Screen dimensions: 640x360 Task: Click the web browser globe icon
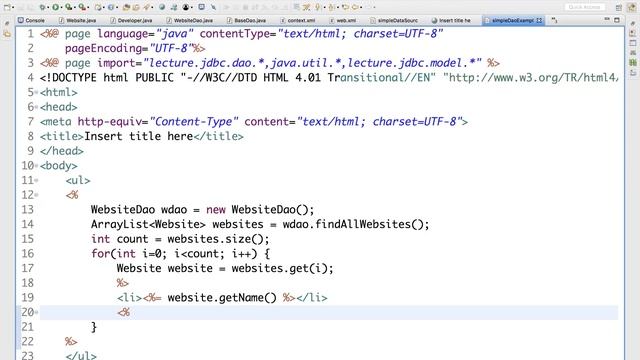click(162, 7)
